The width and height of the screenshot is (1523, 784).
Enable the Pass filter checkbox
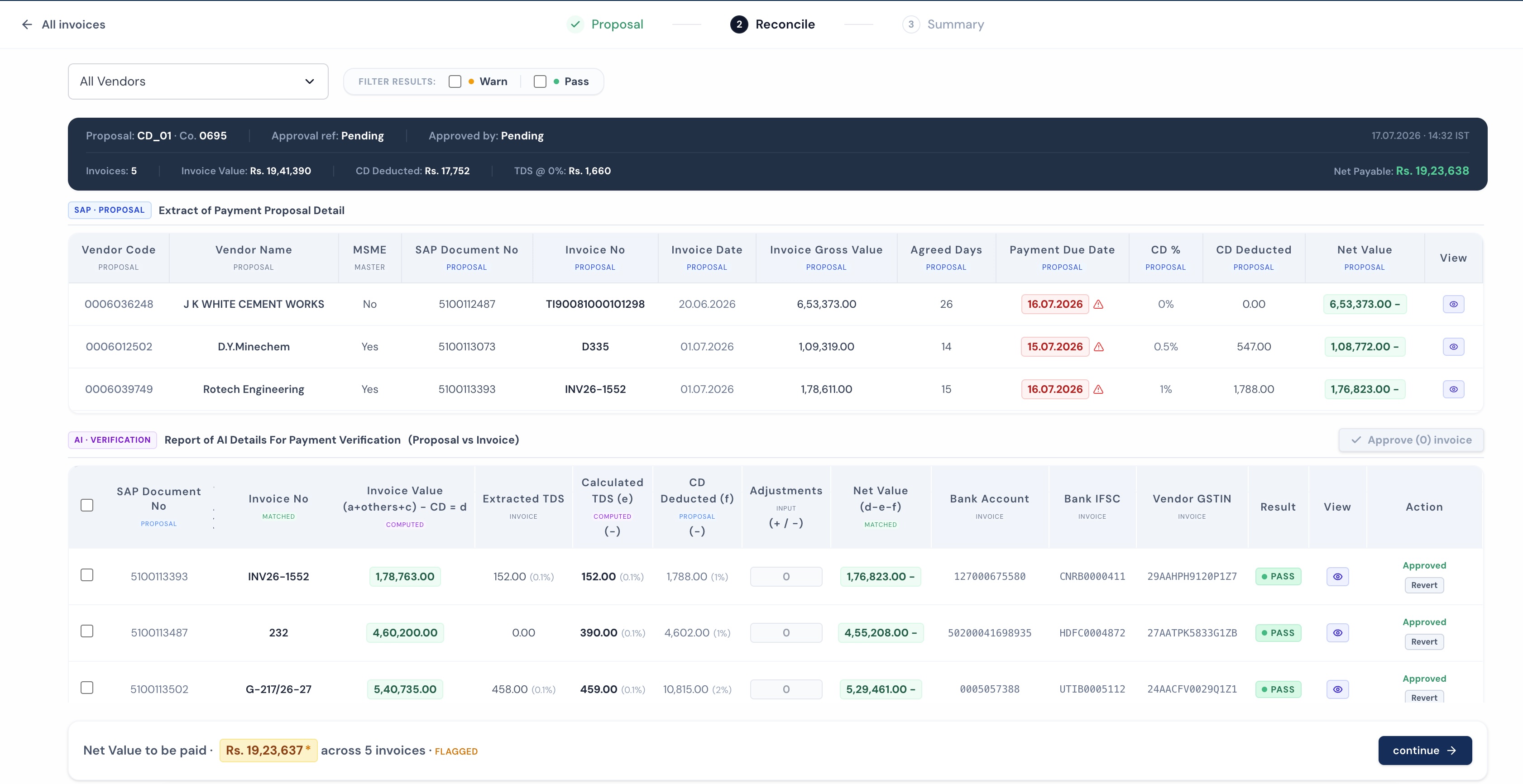540,81
